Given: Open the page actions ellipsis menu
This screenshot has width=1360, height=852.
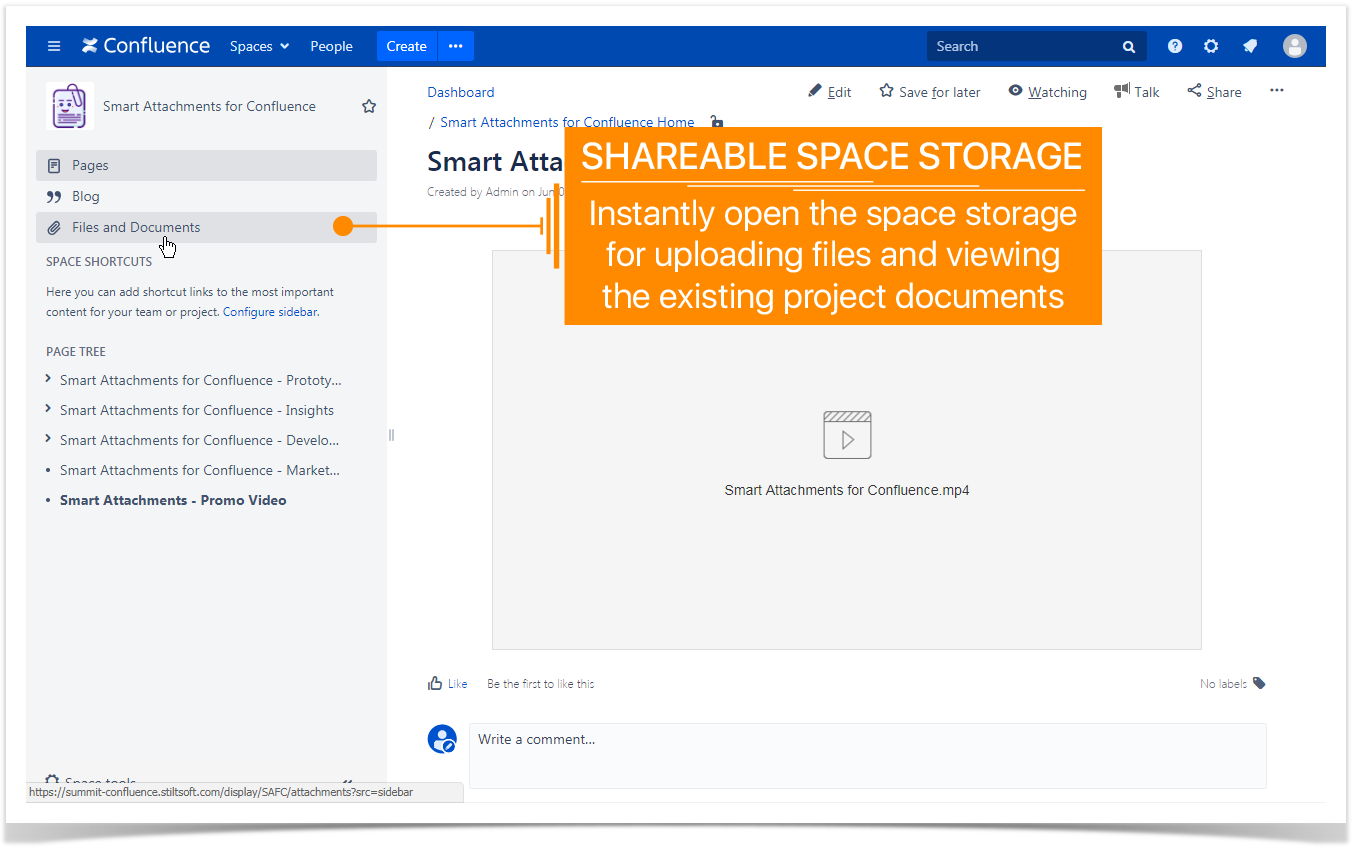Looking at the screenshot, I should coord(1277,91).
